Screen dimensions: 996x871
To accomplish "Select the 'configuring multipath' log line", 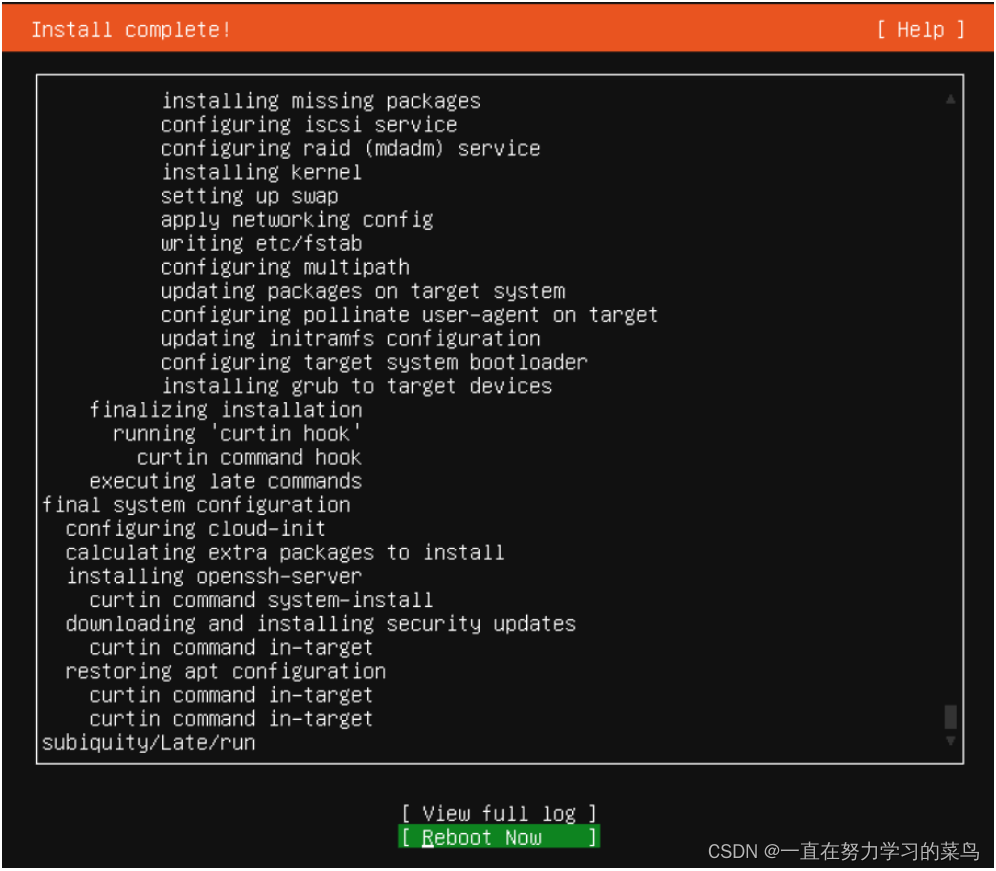I will pos(285,267).
